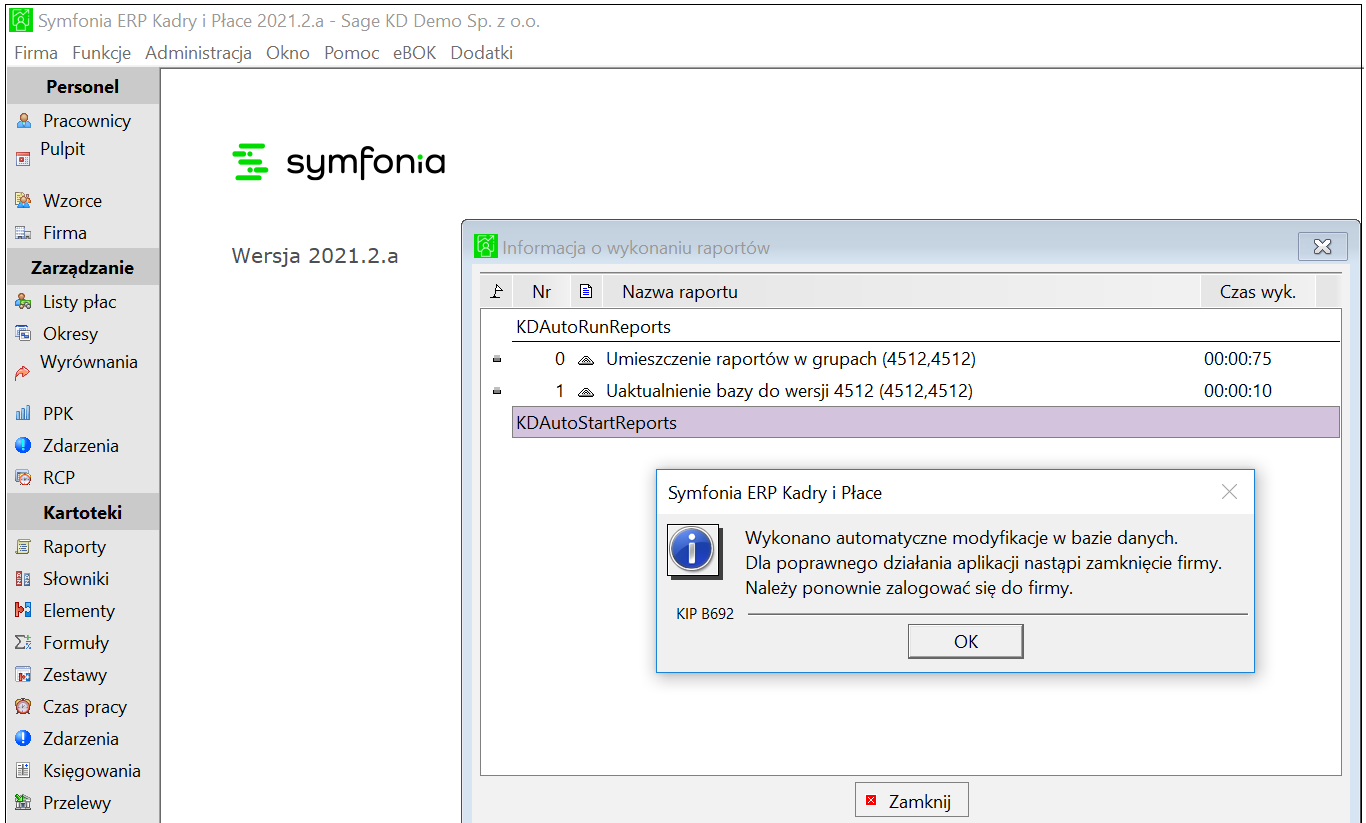The image size is (1366, 823).
Task: Select the Uaktualnienie bazy do wersji 4512 row
Action: [x=910, y=391]
